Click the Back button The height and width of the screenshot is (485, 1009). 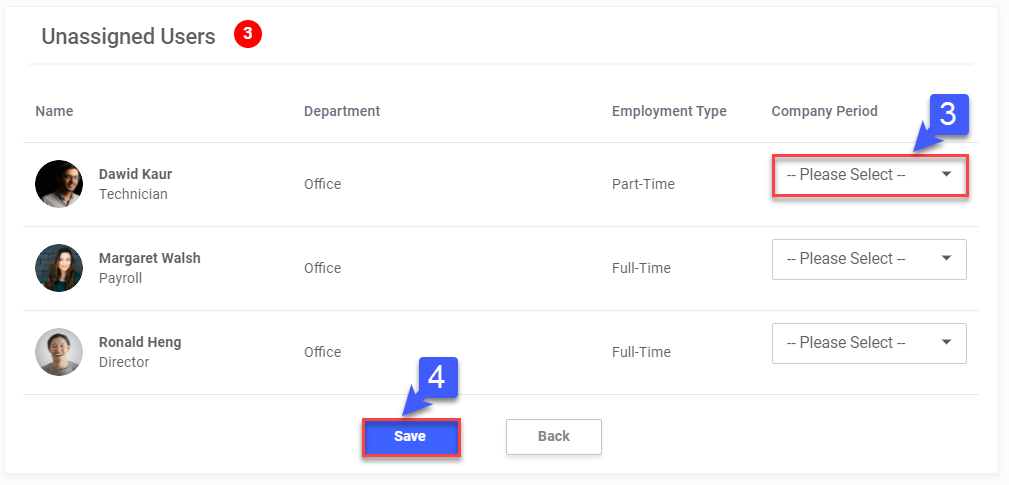tap(553, 437)
